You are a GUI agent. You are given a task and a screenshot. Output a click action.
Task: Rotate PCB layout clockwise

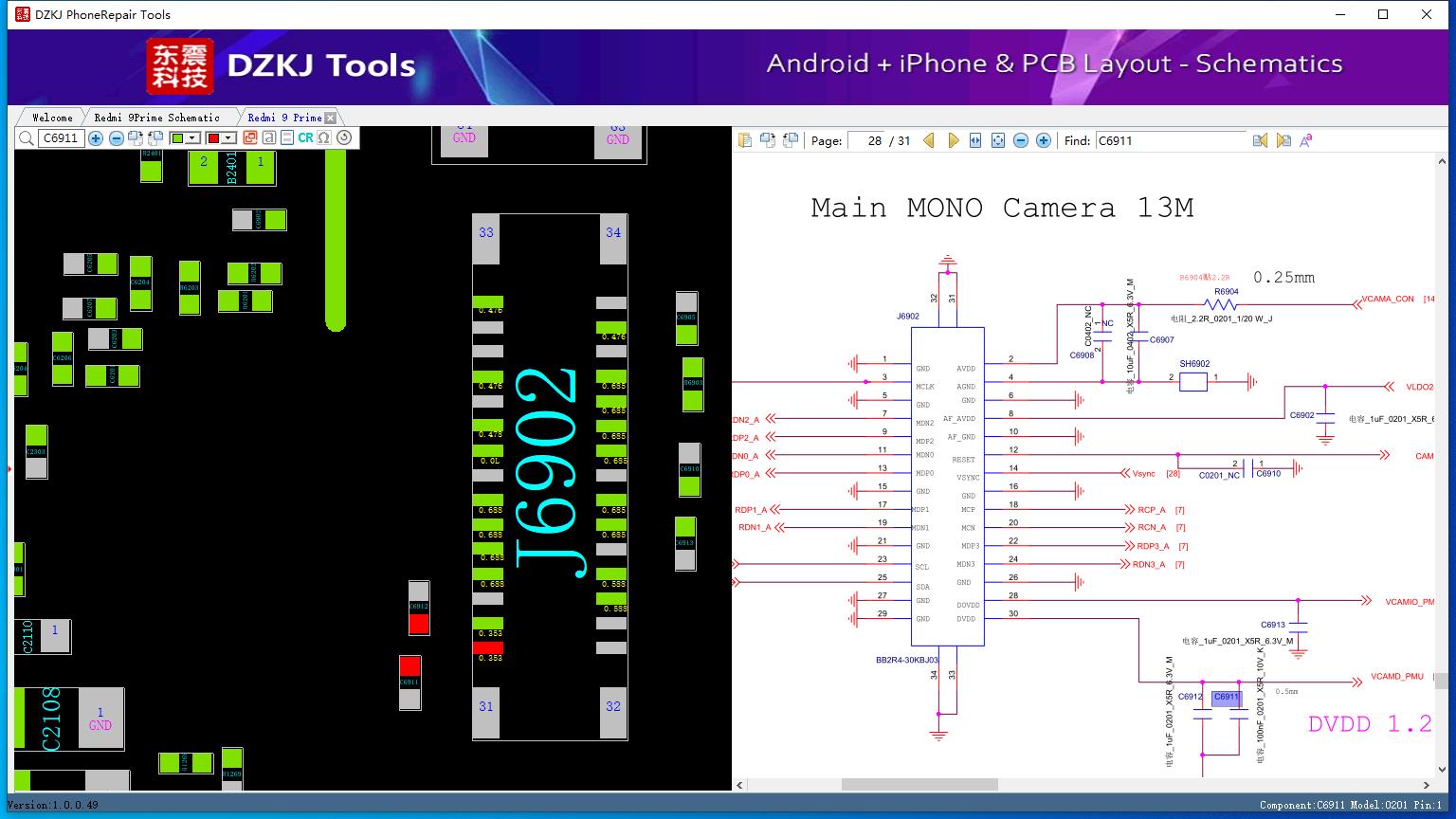point(136,138)
